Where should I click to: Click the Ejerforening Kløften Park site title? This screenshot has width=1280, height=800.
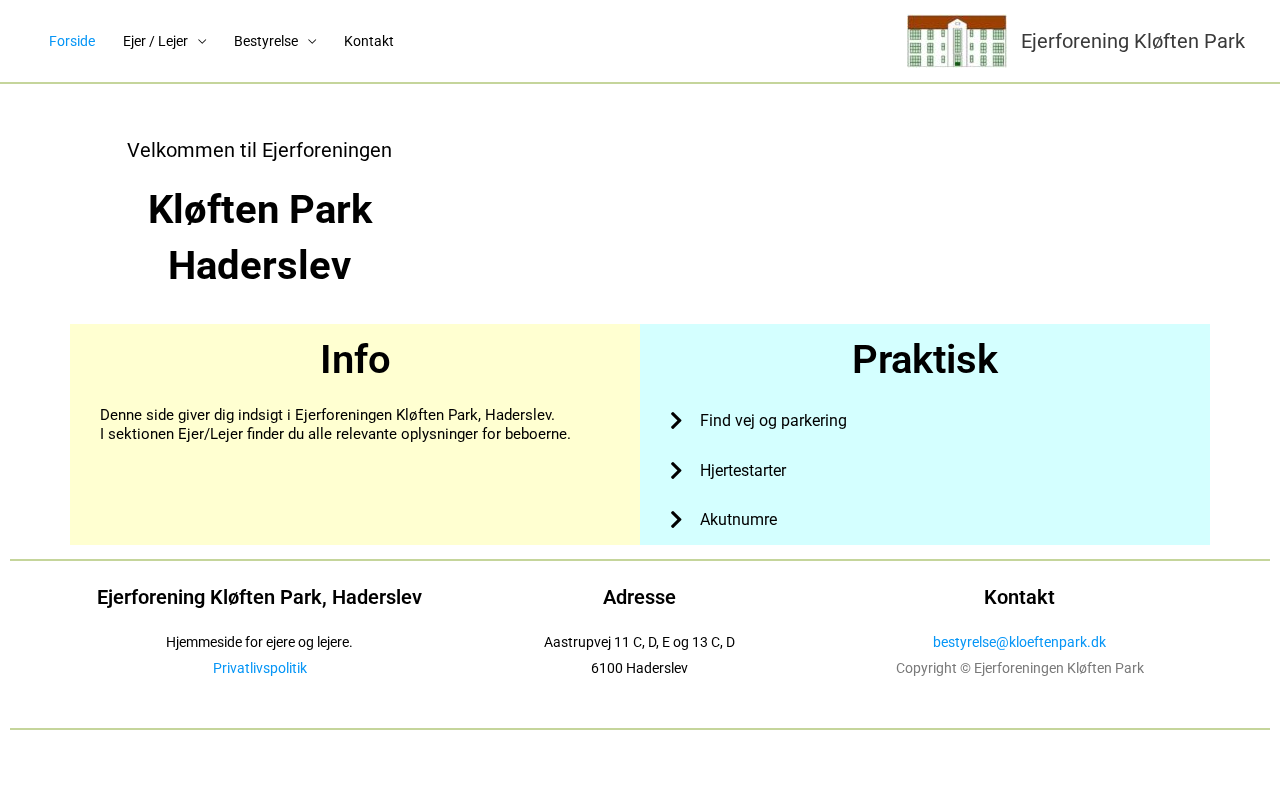(x=1133, y=41)
